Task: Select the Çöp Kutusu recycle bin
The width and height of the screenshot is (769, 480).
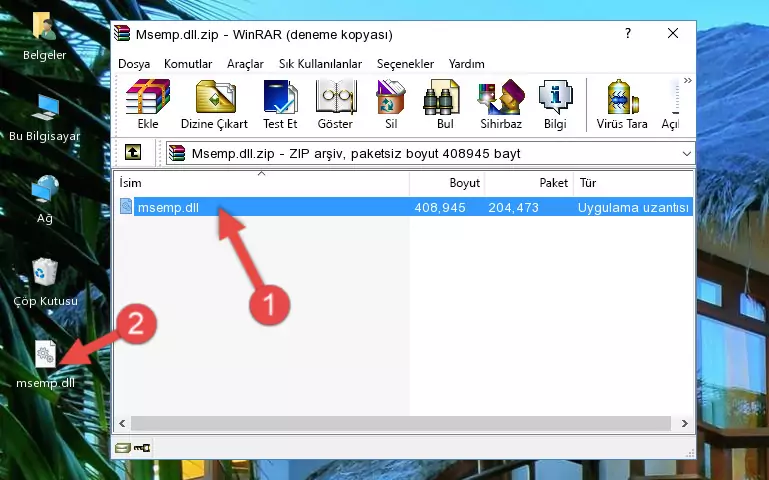Action: click(x=45, y=282)
